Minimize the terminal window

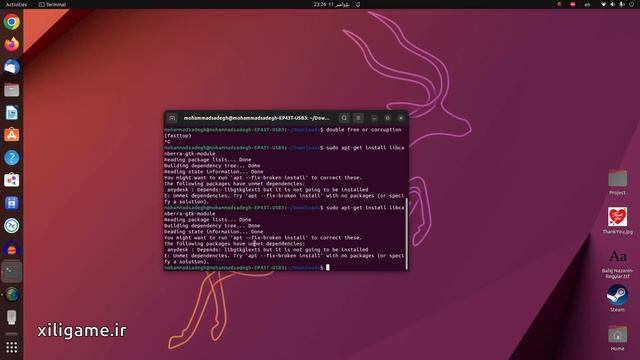pos(374,118)
